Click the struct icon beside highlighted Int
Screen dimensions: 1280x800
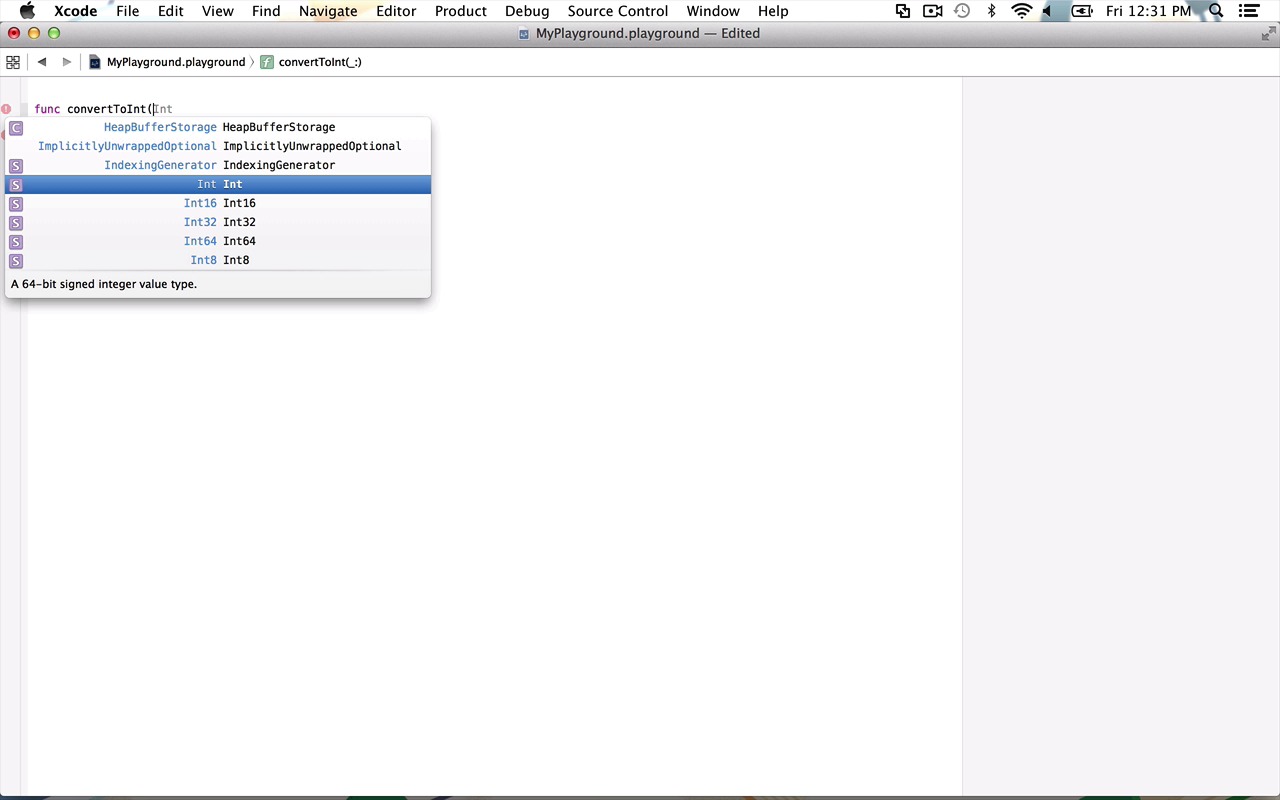coord(16,185)
